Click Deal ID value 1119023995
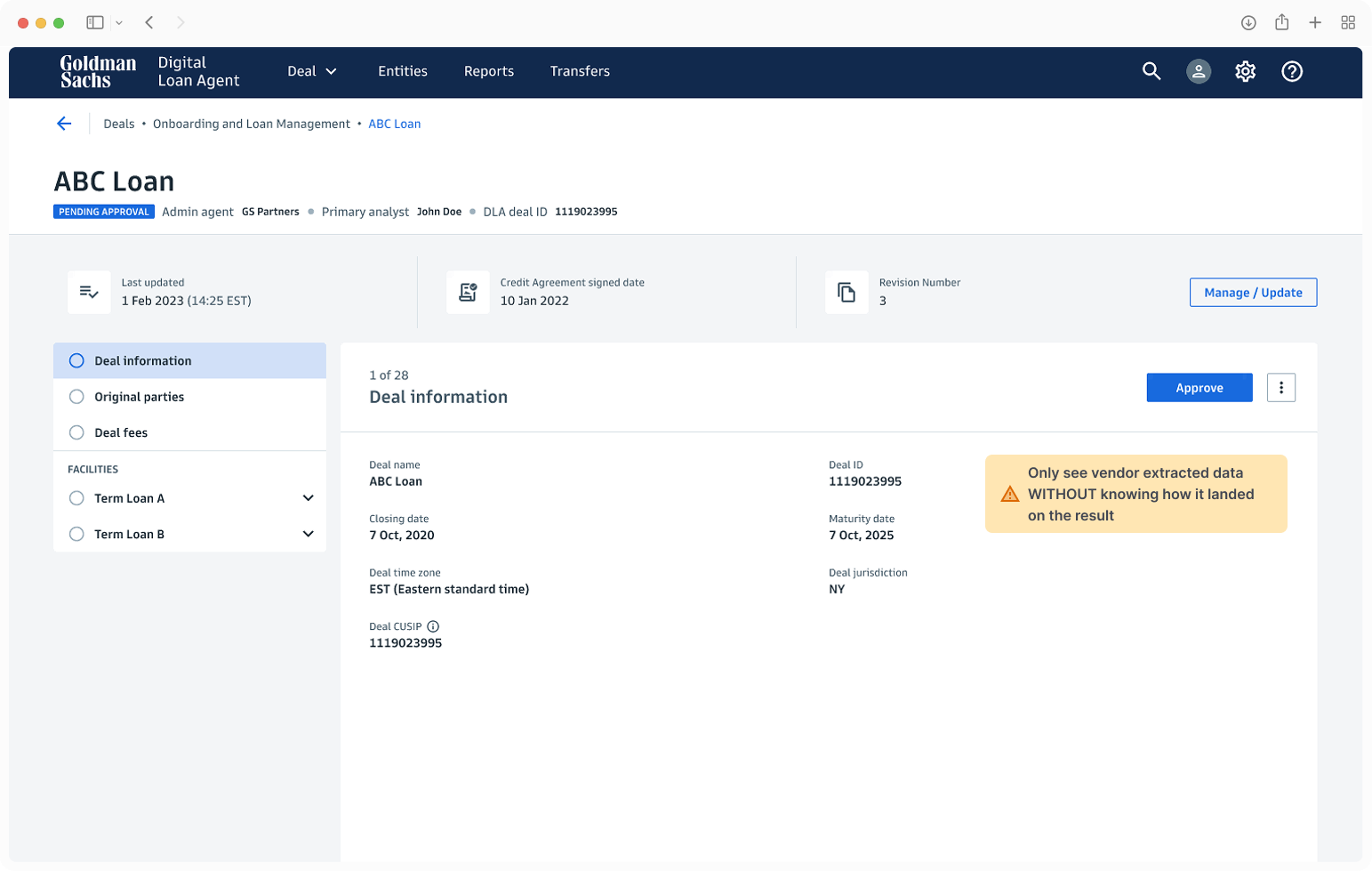This screenshot has width=1372, height=871. tap(865, 481)
